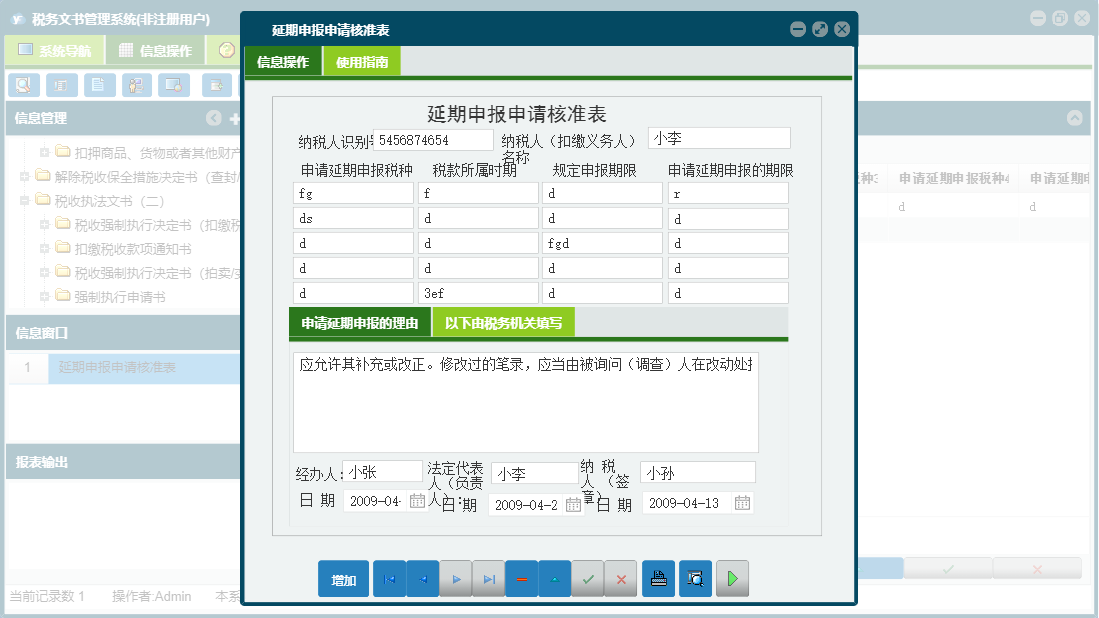
Task: Collapse the 信息管理 panel
Action: coord(213,117)
